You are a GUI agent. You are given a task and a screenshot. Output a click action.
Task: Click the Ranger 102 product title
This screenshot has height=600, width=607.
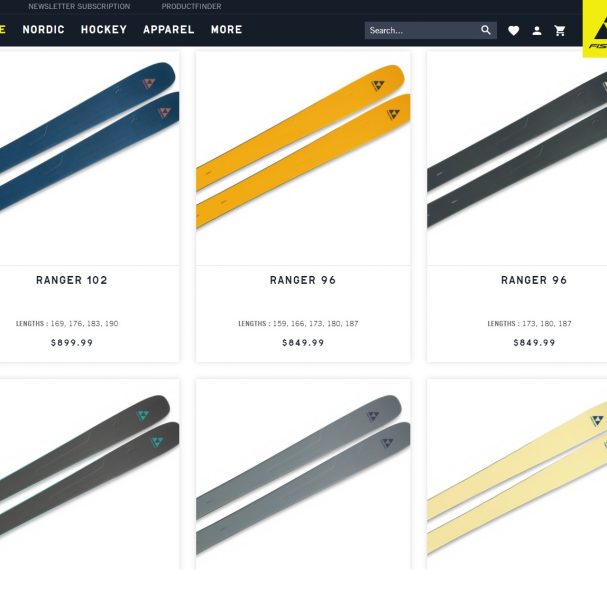(72, 280)
